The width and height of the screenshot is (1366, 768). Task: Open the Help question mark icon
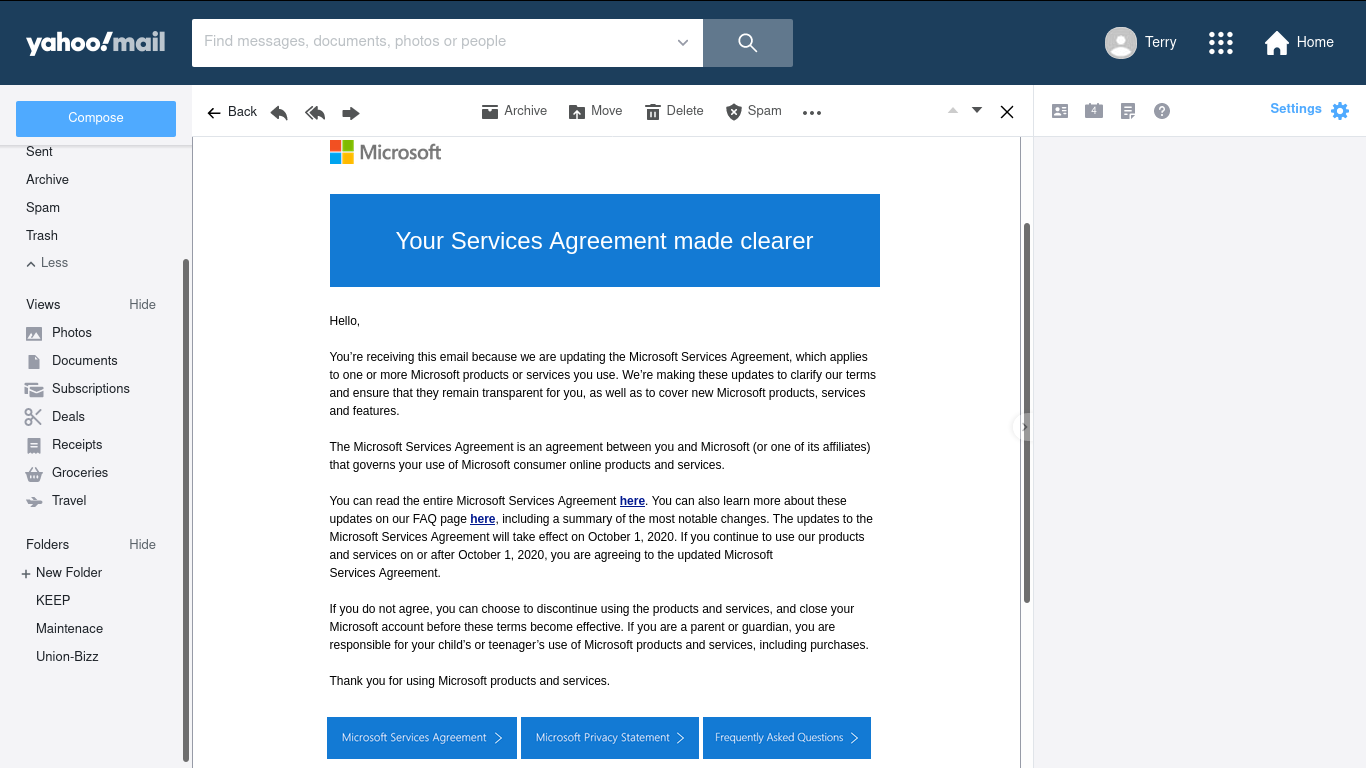tap(1162, 111)
